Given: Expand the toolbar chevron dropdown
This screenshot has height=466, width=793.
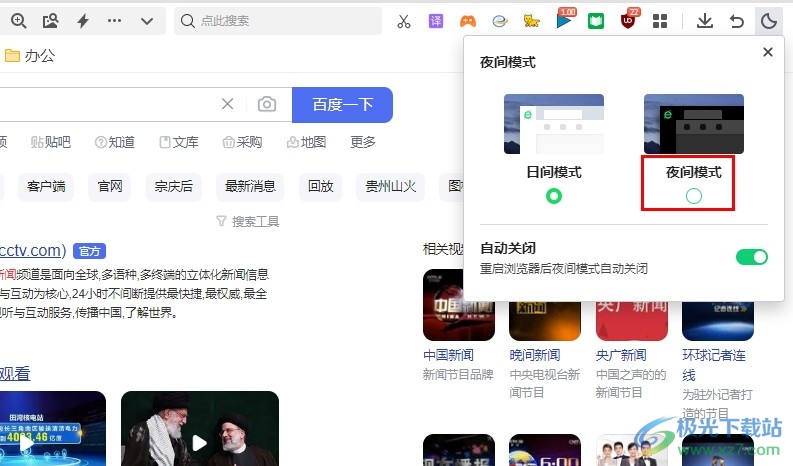Looking at the screenshot, I should pyautogui.click(x=147, y=21).
